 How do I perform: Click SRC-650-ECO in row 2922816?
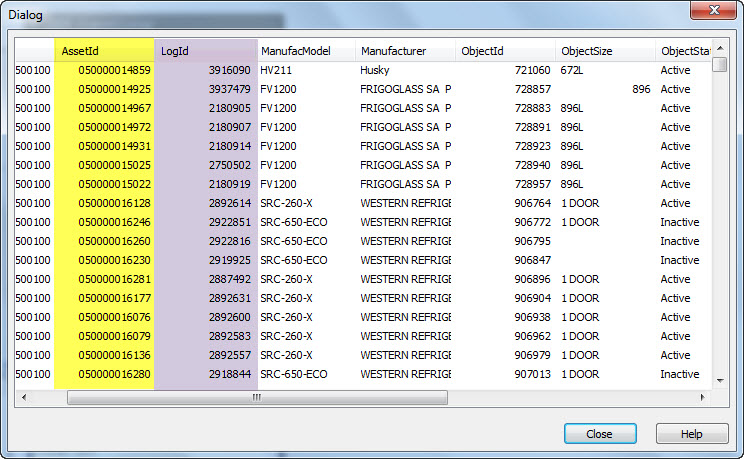pyautogui.click(x=294, y=241)
